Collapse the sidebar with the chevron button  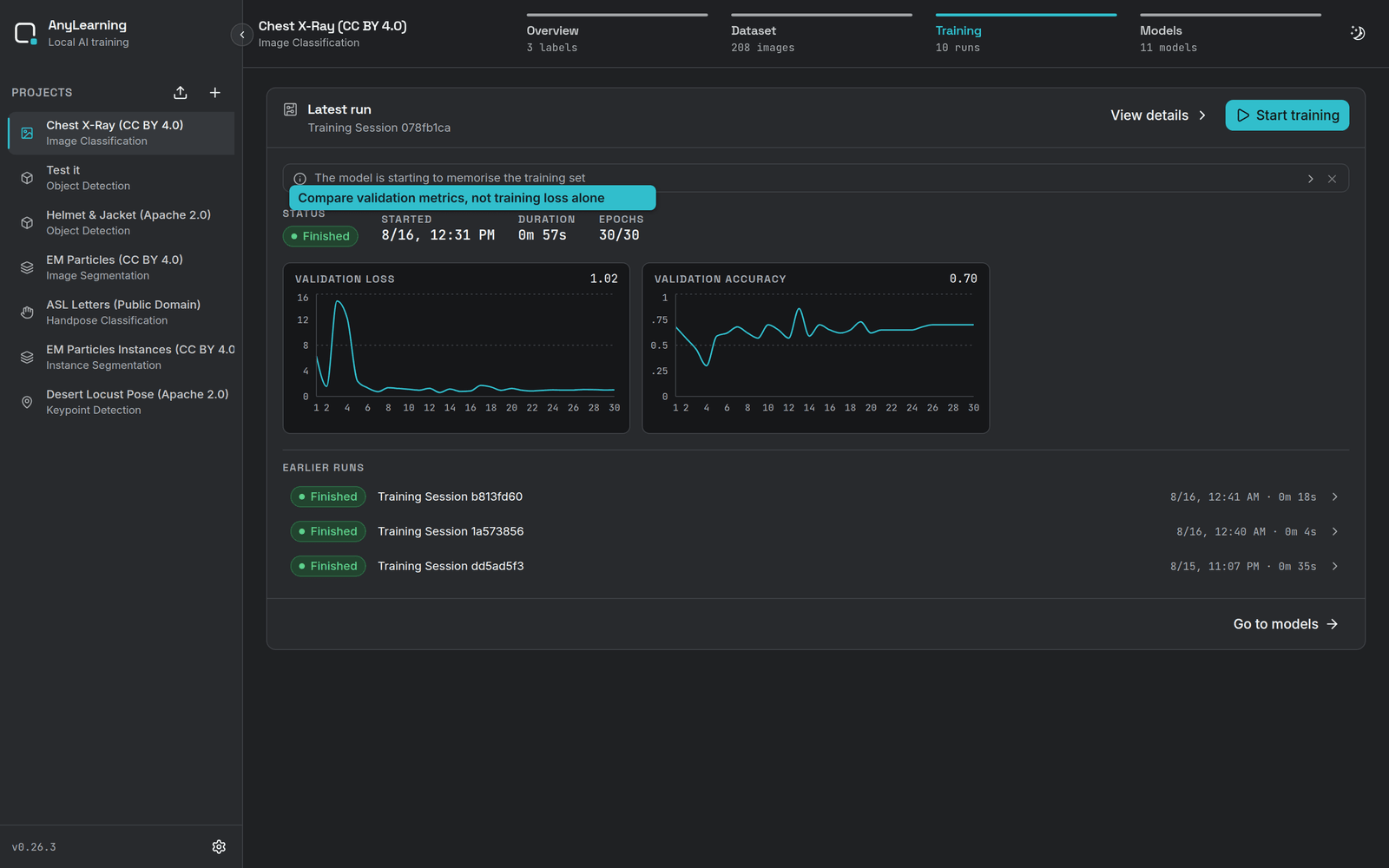coord(242,35)
